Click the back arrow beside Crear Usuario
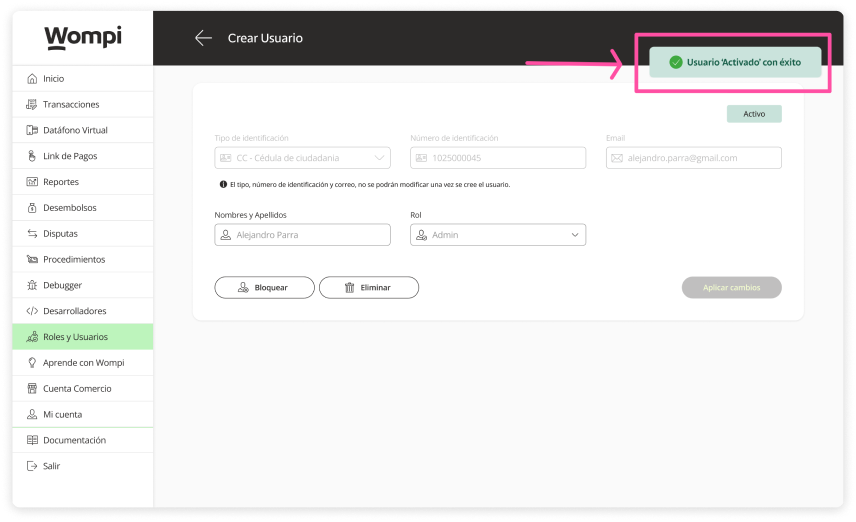This screenshot has height=522, width=856. click(x=203, y=38)
